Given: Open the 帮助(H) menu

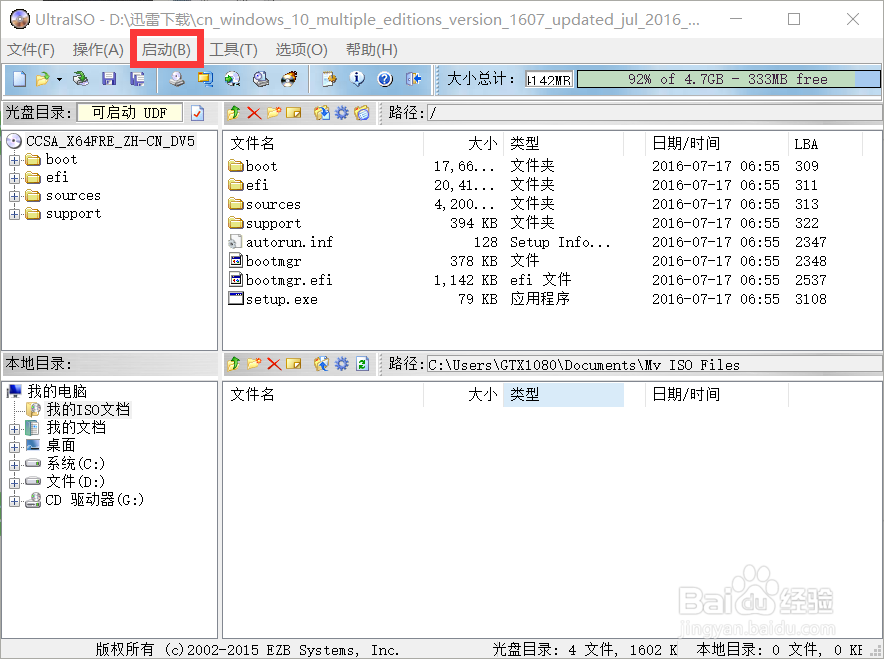Looking at the screenshot, I should 372,50.
